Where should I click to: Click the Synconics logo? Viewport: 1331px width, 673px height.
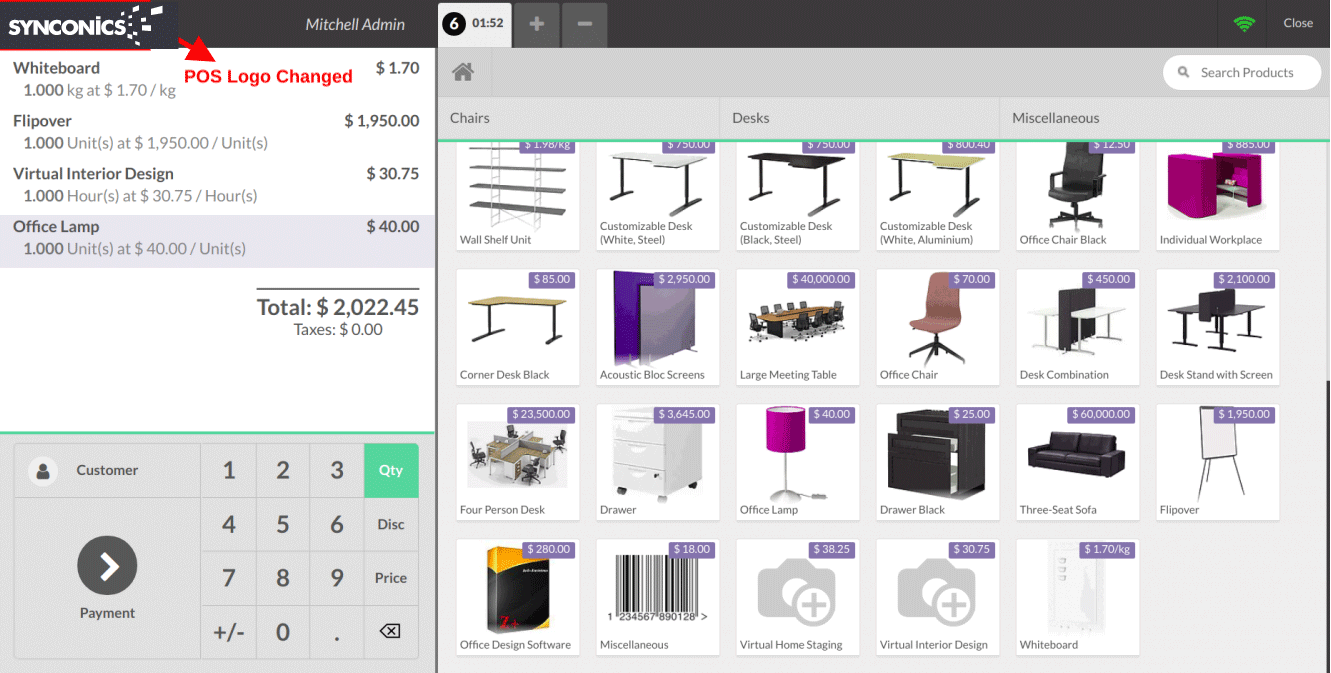click(84, 24)
